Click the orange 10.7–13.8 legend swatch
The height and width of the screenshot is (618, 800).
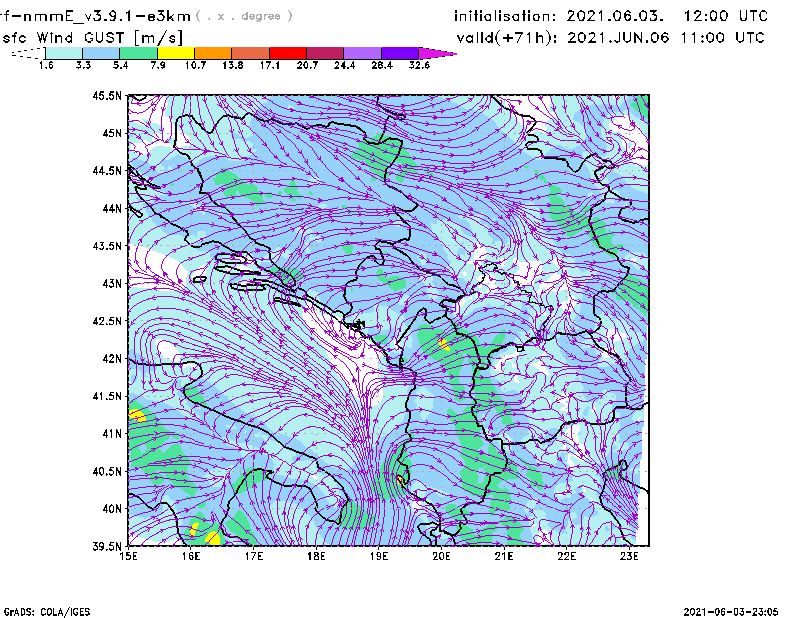coord(213,53)
